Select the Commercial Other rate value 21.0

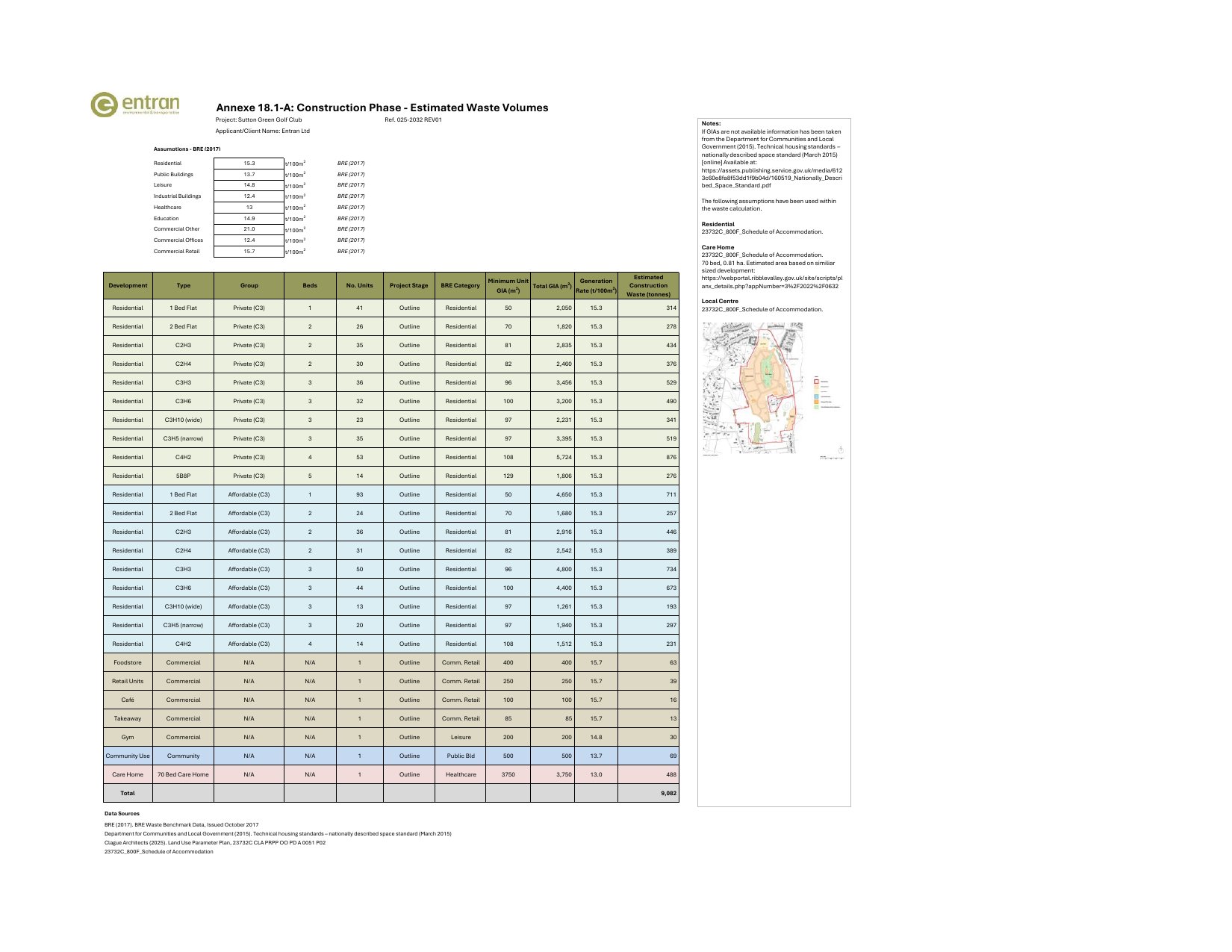tap(249, 229)
